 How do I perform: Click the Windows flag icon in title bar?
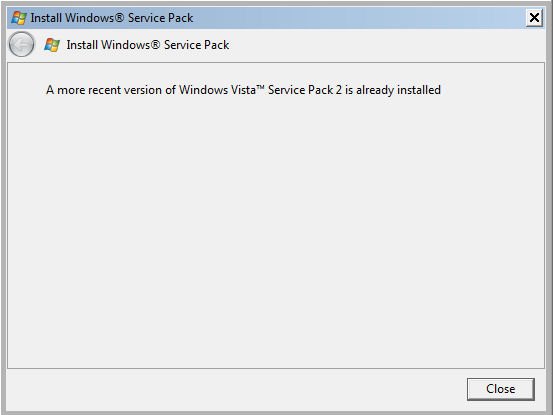(x=19, y=18)
